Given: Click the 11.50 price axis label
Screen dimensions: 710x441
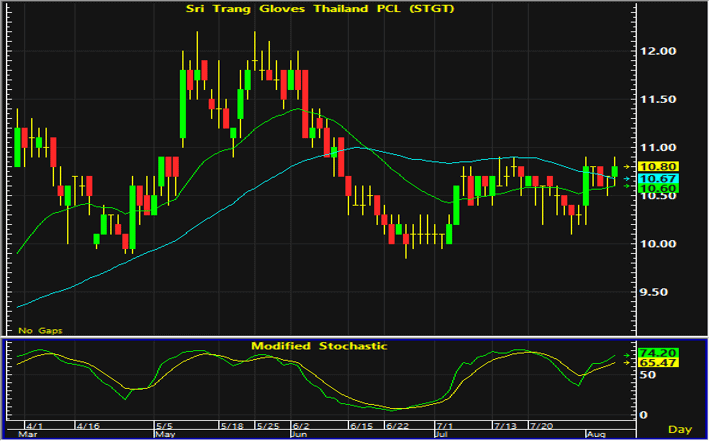Looking at the screenshot, I should 658,99.
